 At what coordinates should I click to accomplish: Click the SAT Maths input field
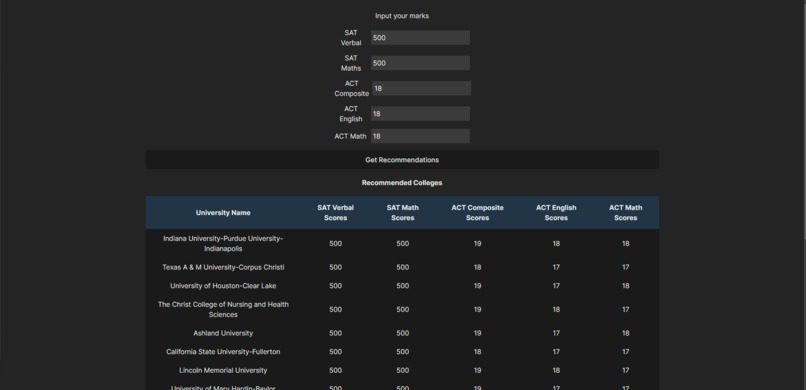point(420,63)
